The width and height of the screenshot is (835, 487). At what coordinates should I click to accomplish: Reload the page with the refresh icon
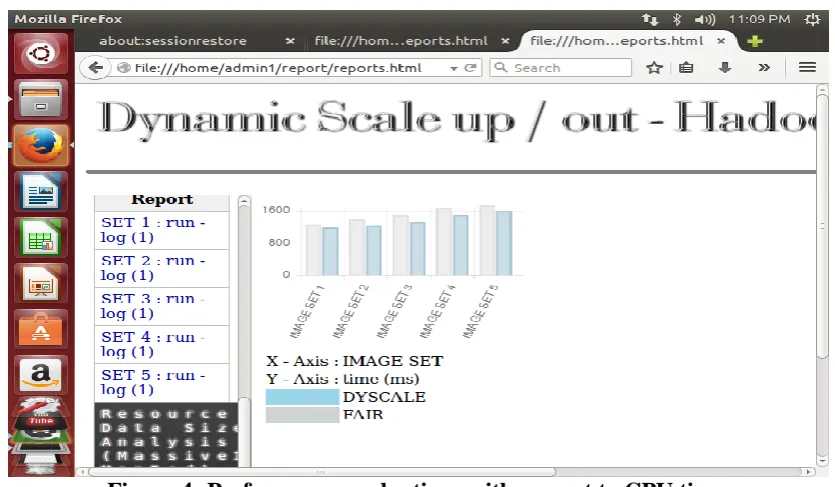470,68
